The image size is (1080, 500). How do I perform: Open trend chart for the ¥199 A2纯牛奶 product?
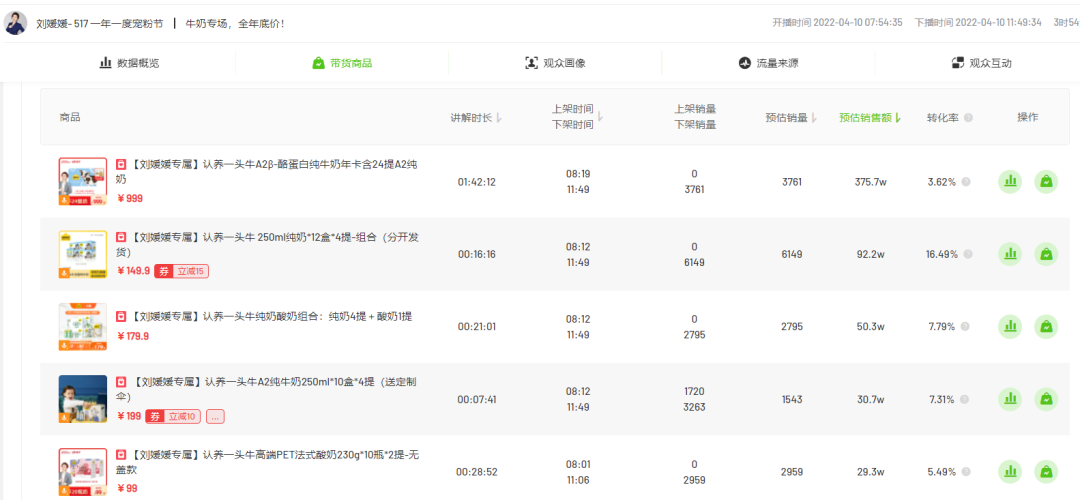click(1010, 399)
